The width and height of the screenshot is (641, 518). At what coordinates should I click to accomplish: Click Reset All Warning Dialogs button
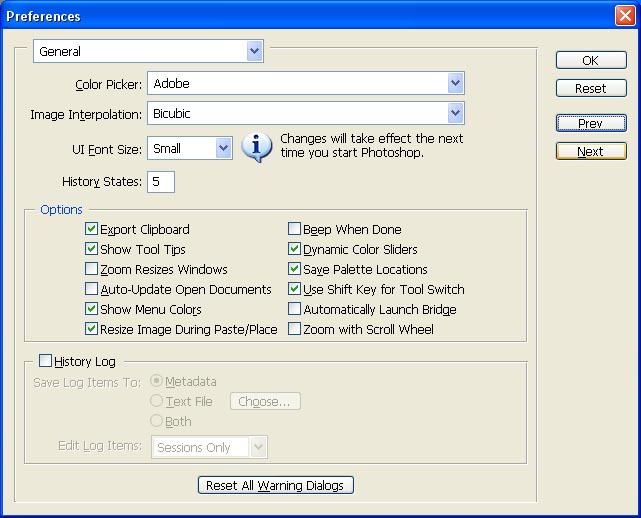[275, 486]
